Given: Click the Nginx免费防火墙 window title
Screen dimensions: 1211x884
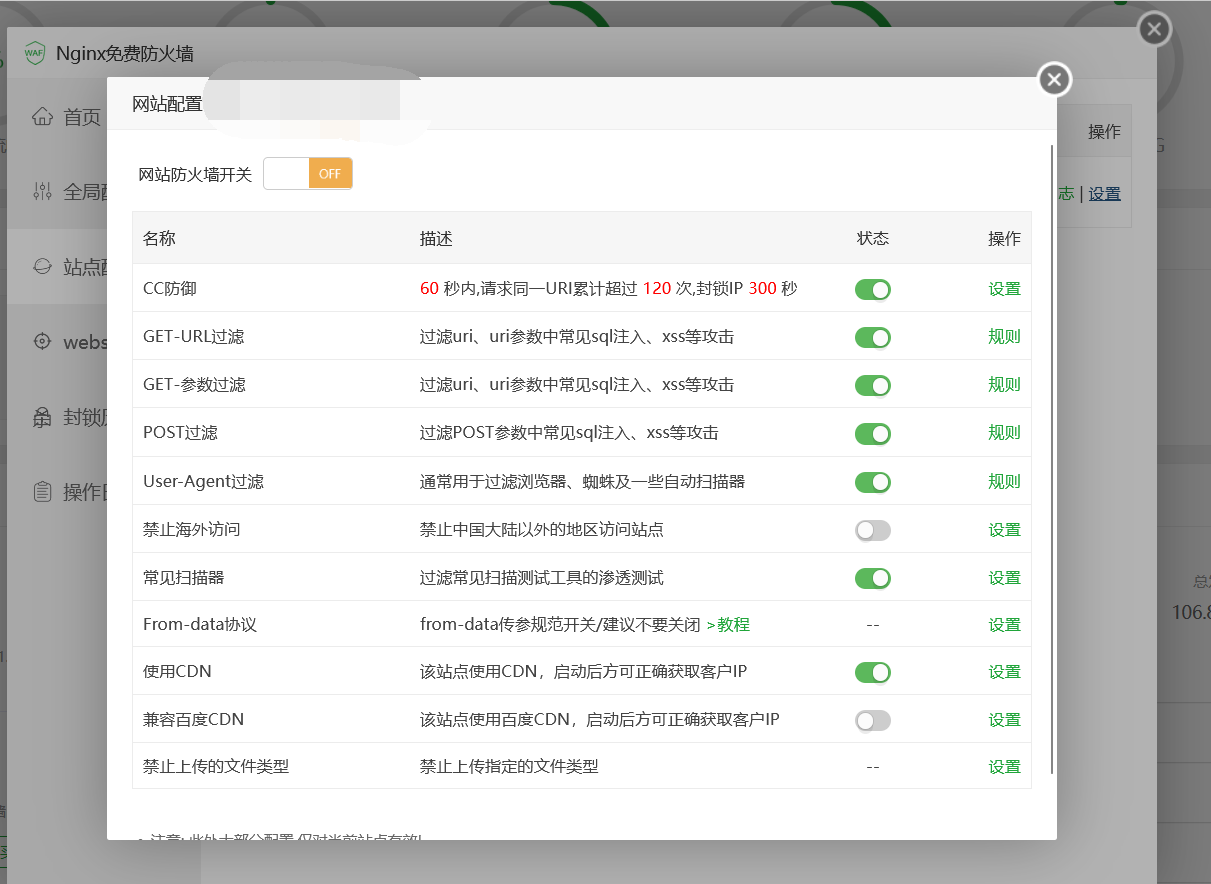Looking at the screenshot, I should click(x=125, y=54).
